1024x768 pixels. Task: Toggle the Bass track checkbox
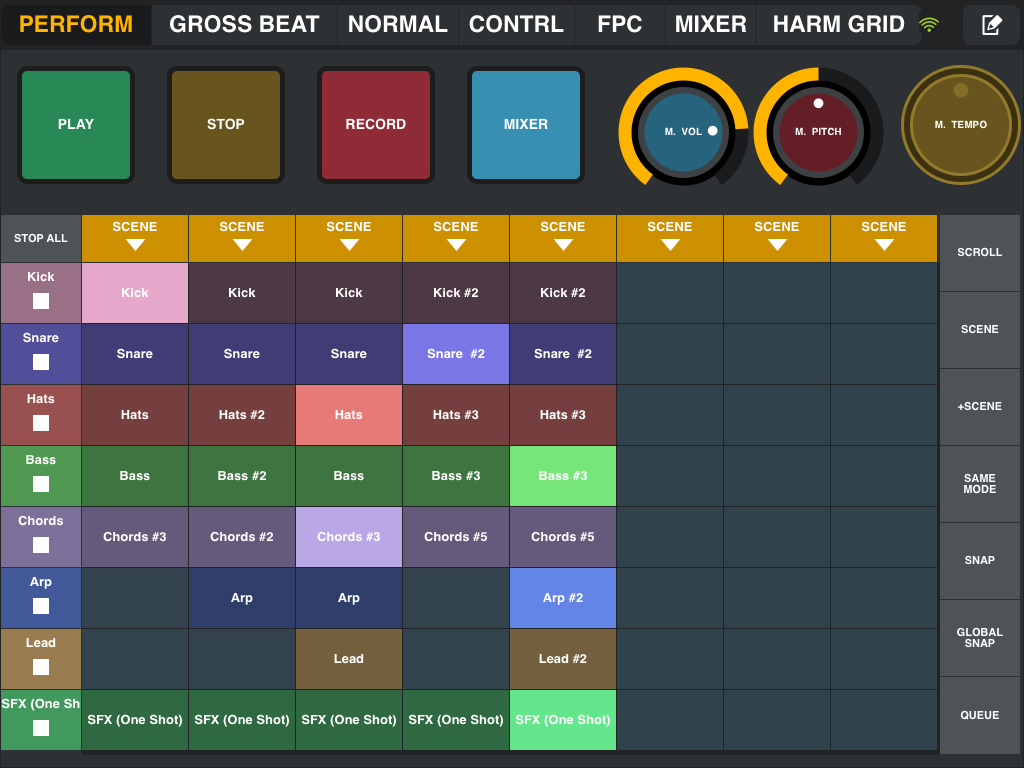(x=41, y=484)
